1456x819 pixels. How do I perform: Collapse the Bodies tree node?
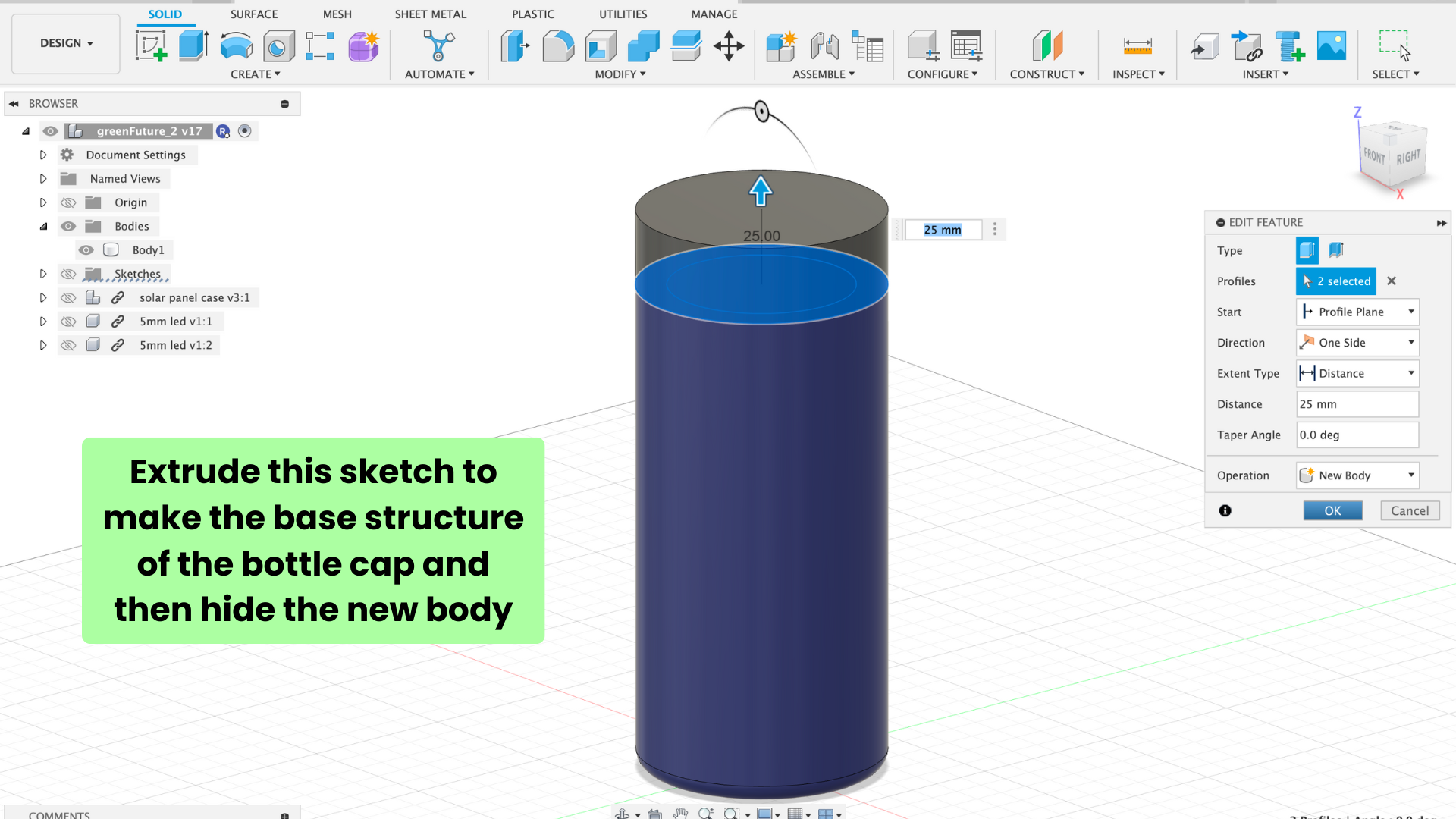point(43,226)
